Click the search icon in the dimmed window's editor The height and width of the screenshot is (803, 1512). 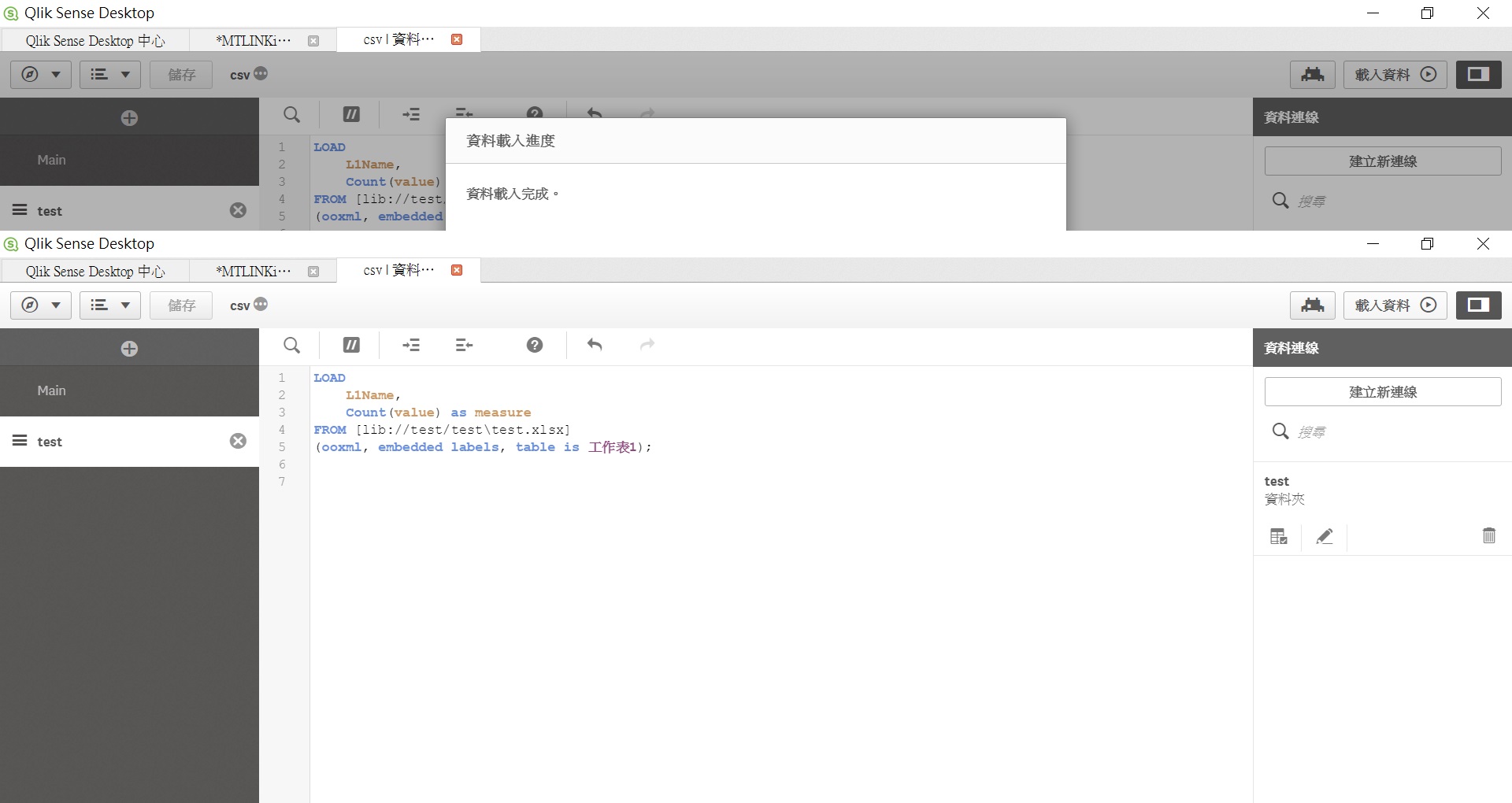[x=291, y=115]
